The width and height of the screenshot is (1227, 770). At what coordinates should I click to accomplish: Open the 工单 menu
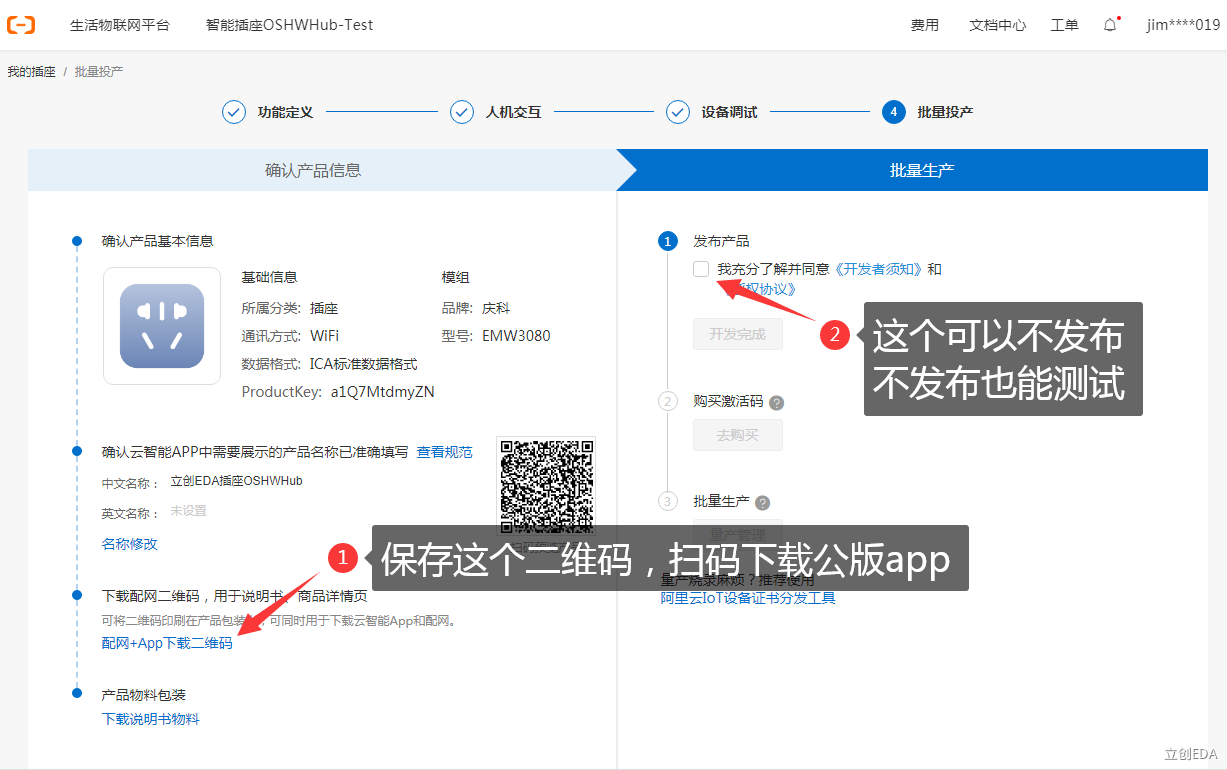pyautogui.click(x=1065, y=25)
